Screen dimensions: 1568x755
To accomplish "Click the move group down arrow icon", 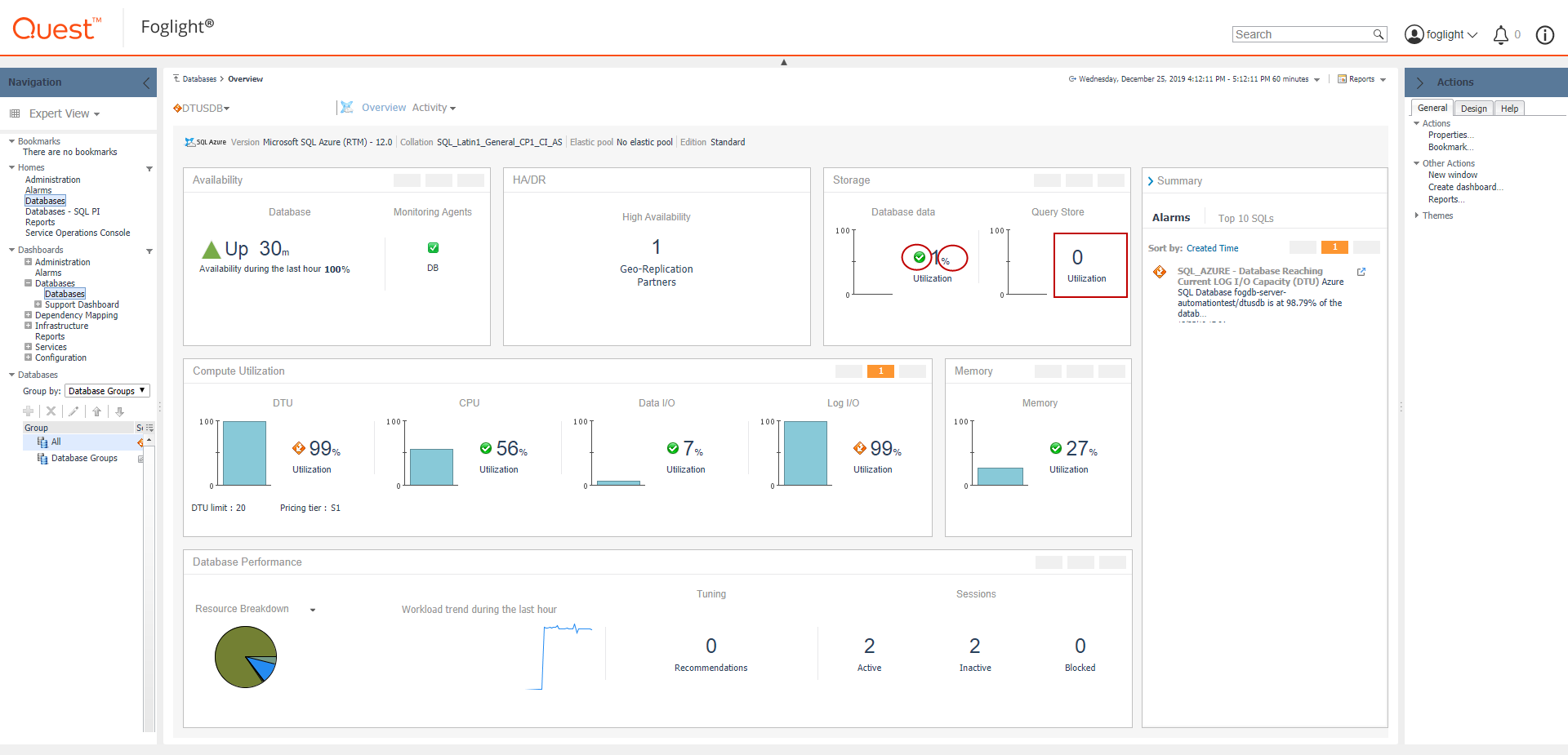I will click(x=119, y=411).
